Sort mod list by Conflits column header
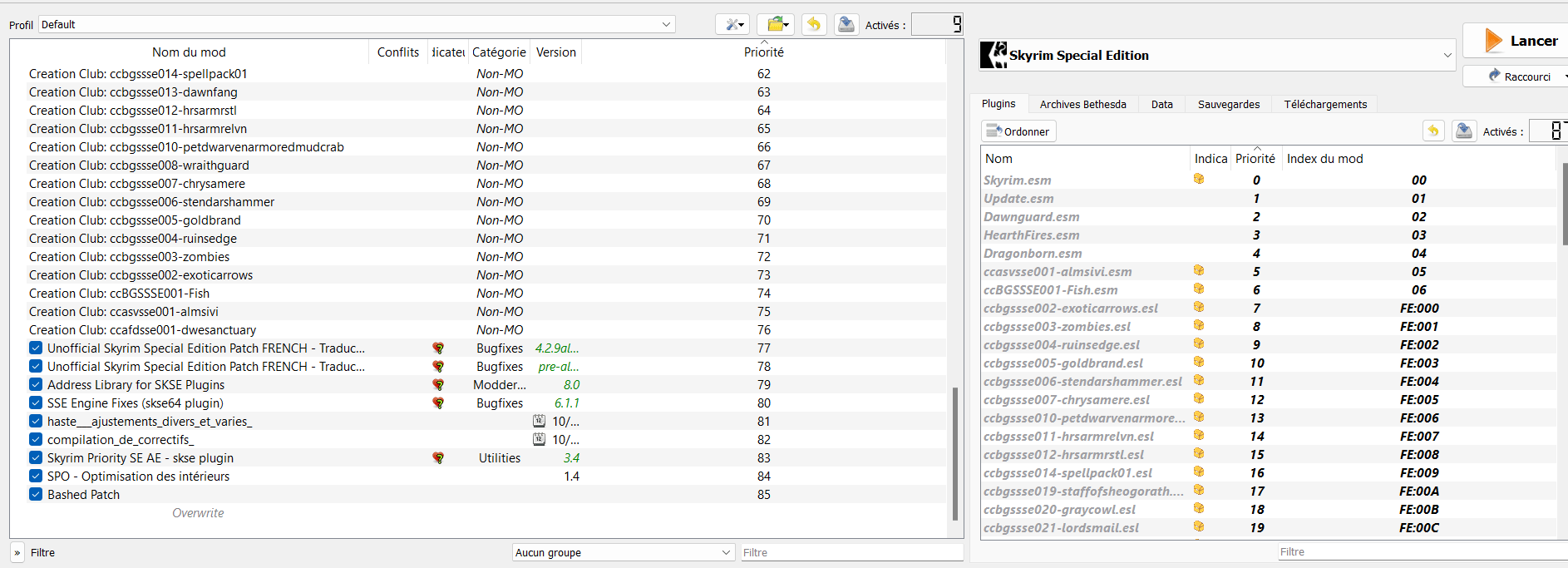Image resolution: width=1568 pixels, height=568 pixels. 398,52
